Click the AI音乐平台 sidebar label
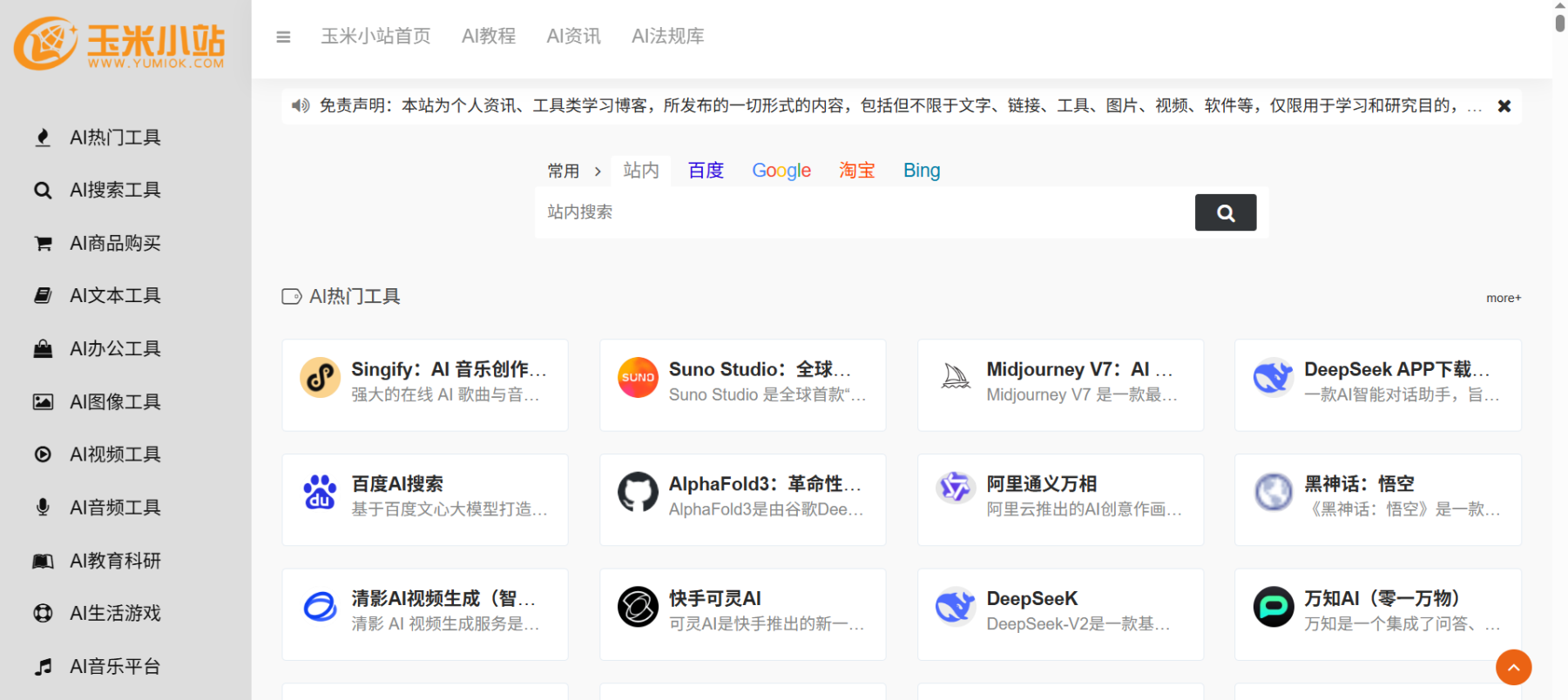Screen dimensions: 1568x700 click(x=115, y=666)
